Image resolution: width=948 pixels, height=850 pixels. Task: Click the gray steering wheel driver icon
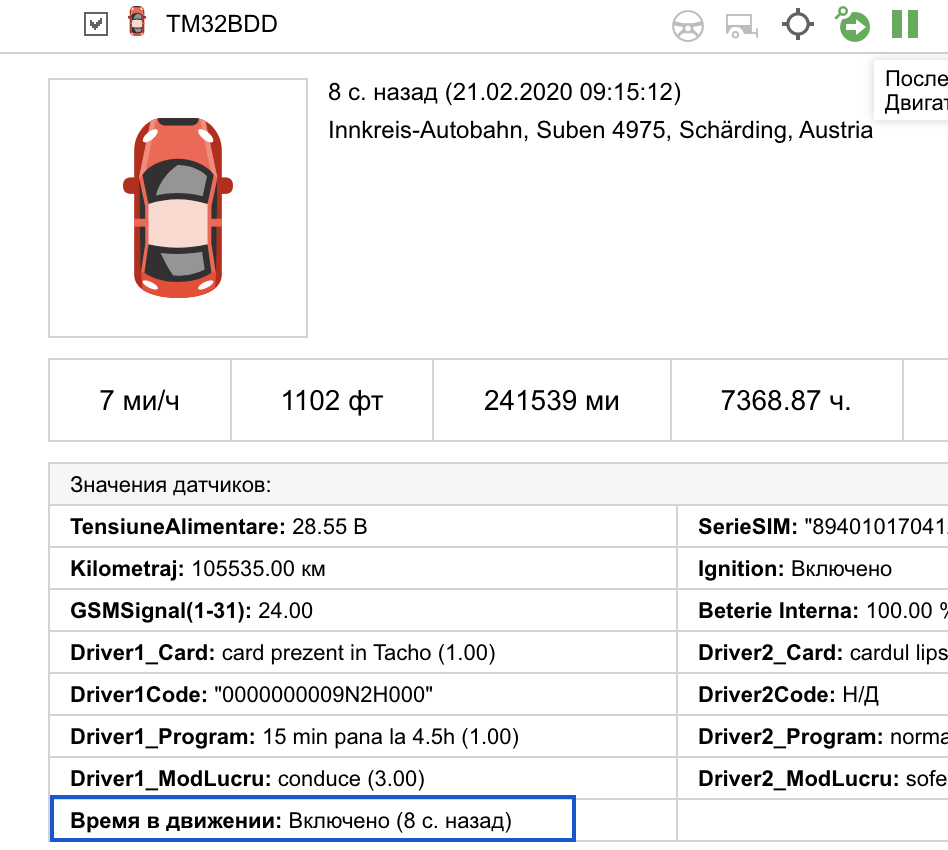click(688, 25)
